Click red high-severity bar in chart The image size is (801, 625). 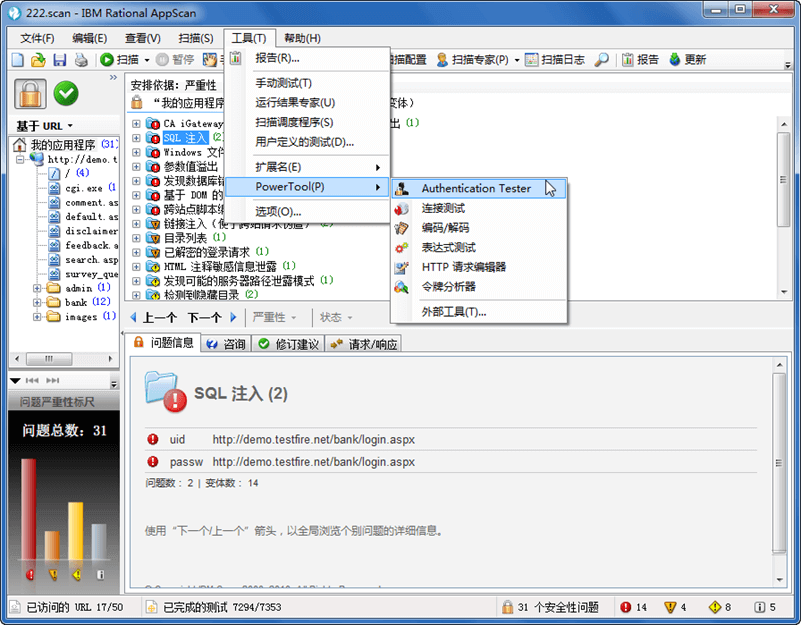(29, 509)
